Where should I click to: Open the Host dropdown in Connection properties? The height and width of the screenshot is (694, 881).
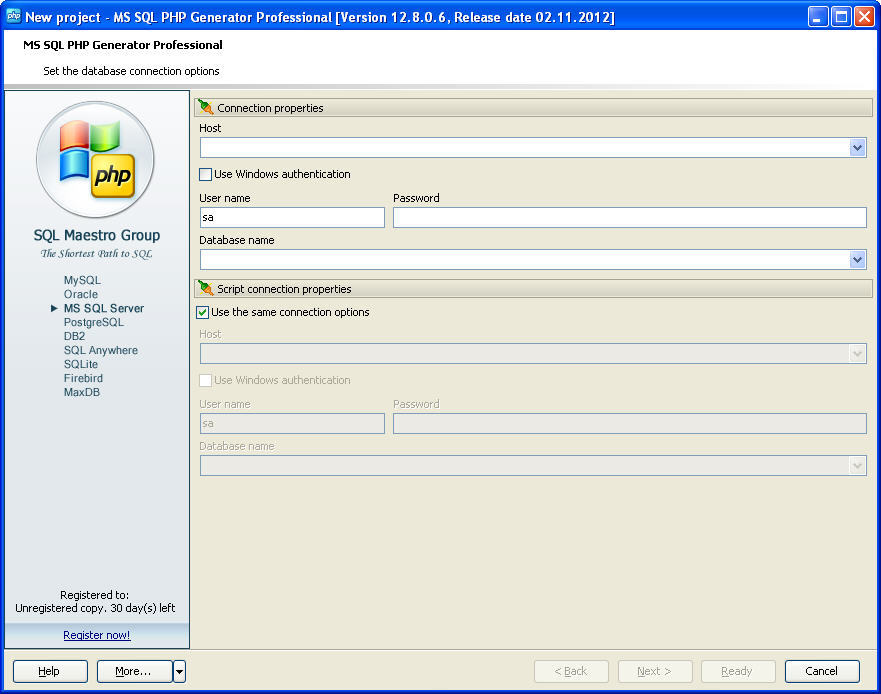point(857,148)
